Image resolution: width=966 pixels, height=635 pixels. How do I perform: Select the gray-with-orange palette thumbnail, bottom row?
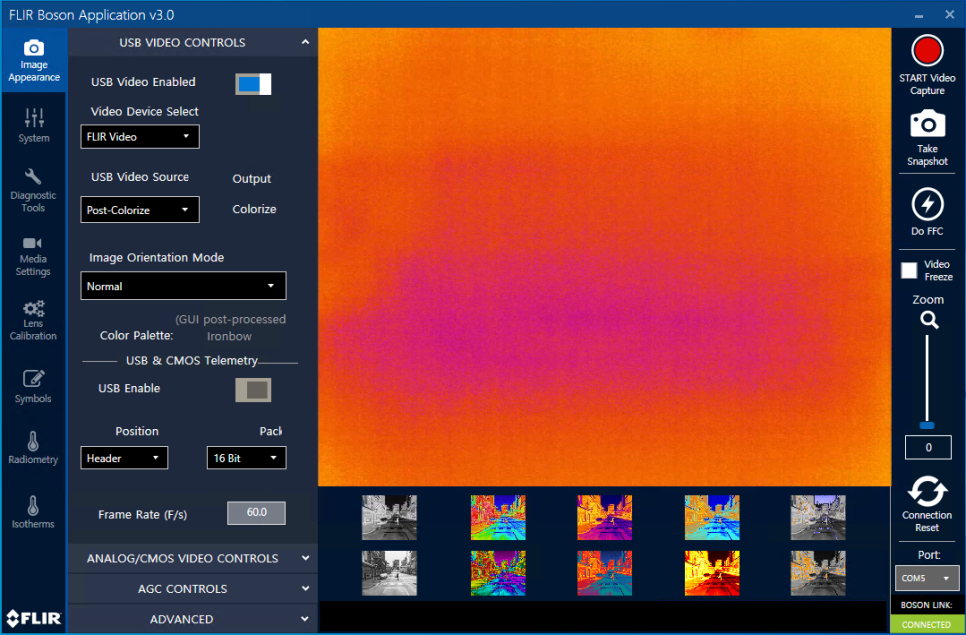pyautogui.click(x=818, y=573)
